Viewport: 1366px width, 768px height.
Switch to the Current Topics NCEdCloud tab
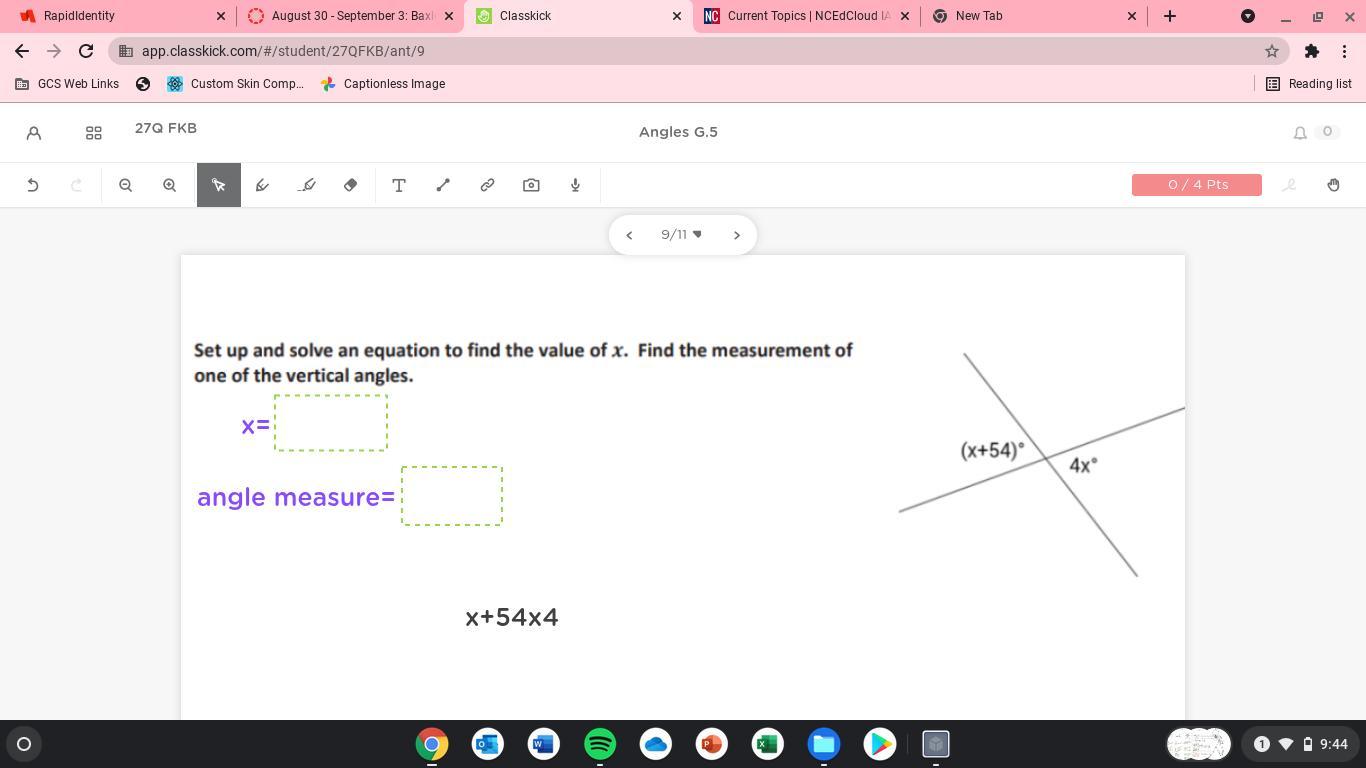[806, 16]
